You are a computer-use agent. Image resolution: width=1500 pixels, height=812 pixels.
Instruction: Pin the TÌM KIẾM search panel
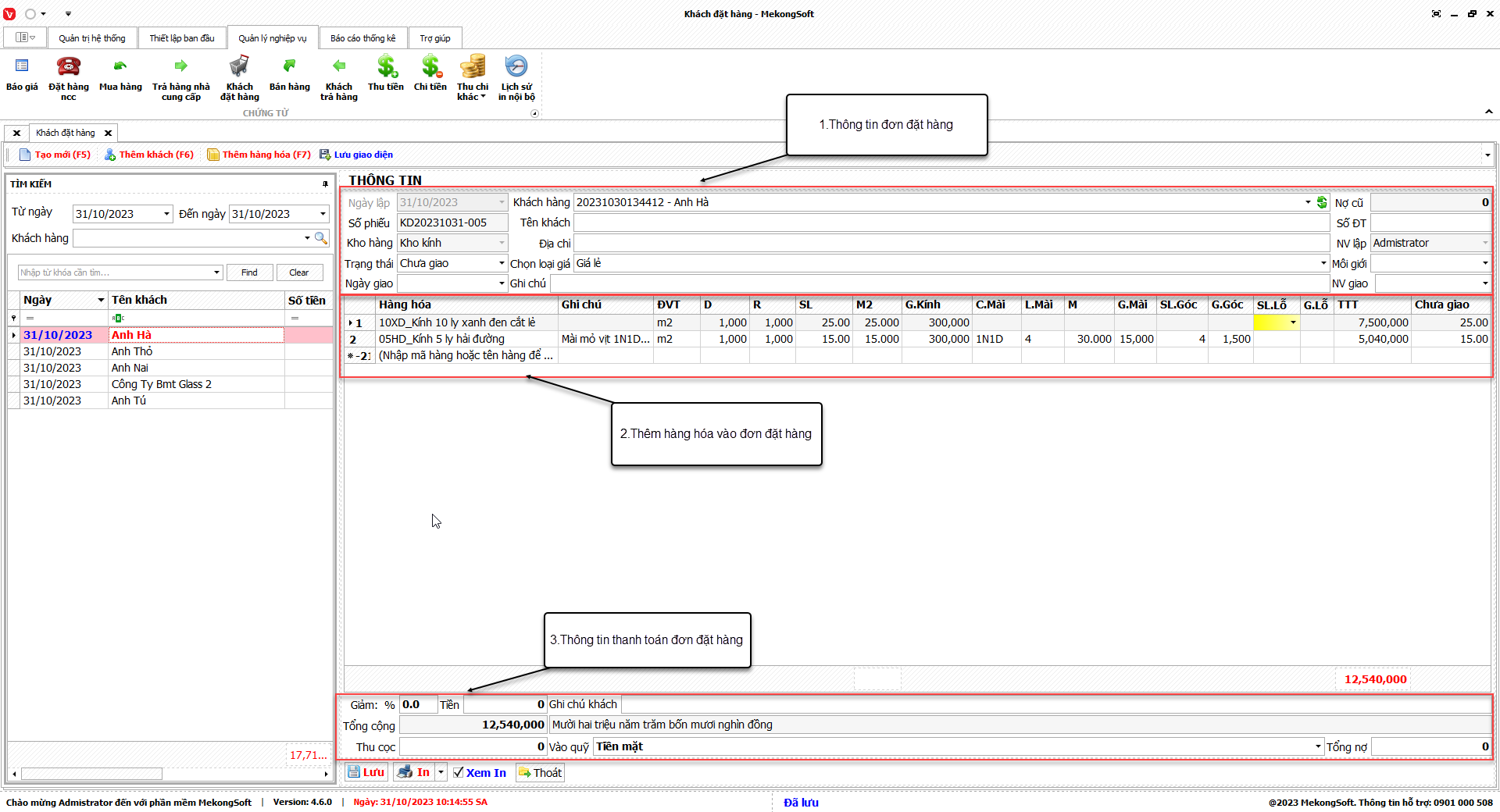pyautogui.click(x=325, y=184)
